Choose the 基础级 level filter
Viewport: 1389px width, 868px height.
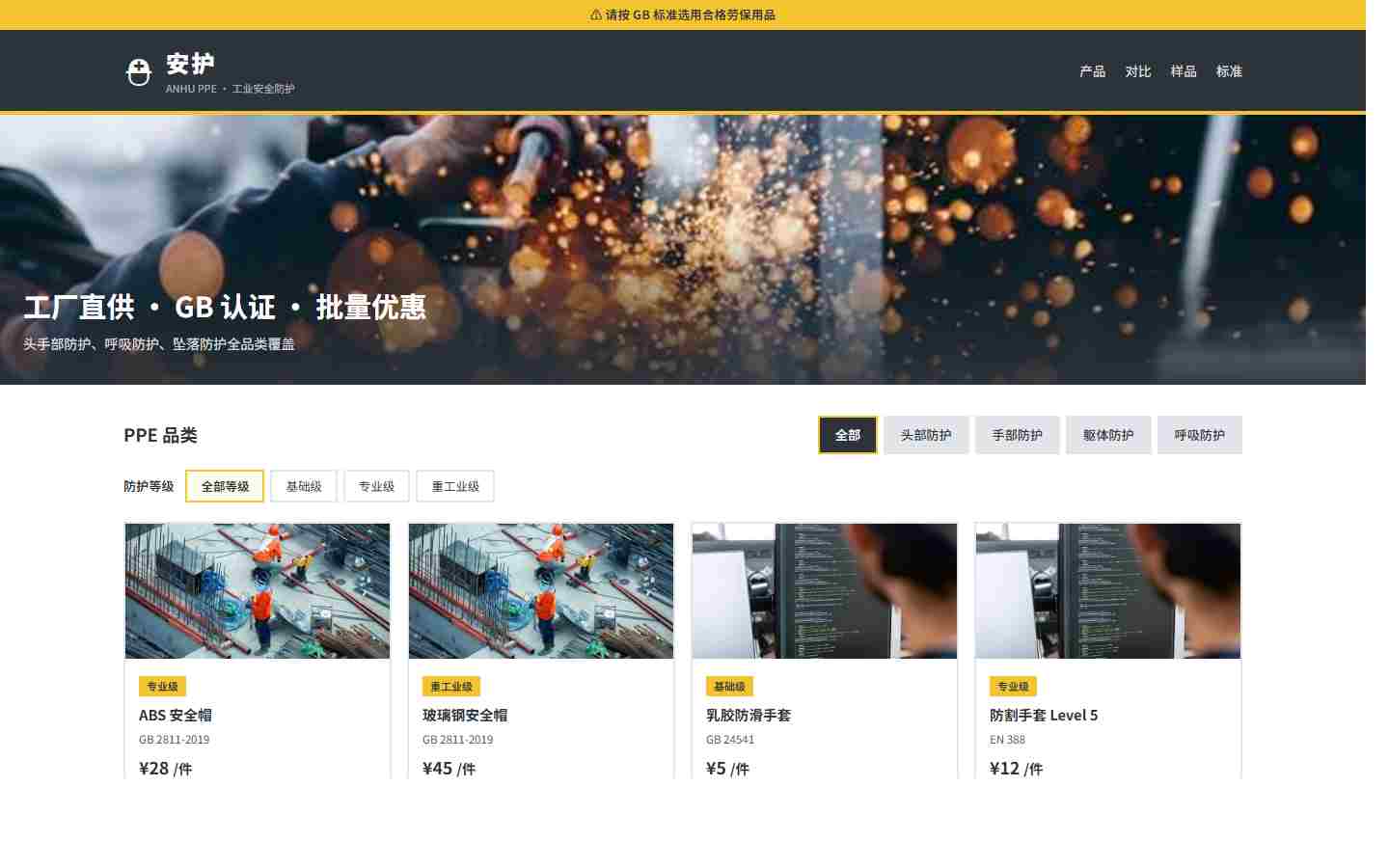304,486
